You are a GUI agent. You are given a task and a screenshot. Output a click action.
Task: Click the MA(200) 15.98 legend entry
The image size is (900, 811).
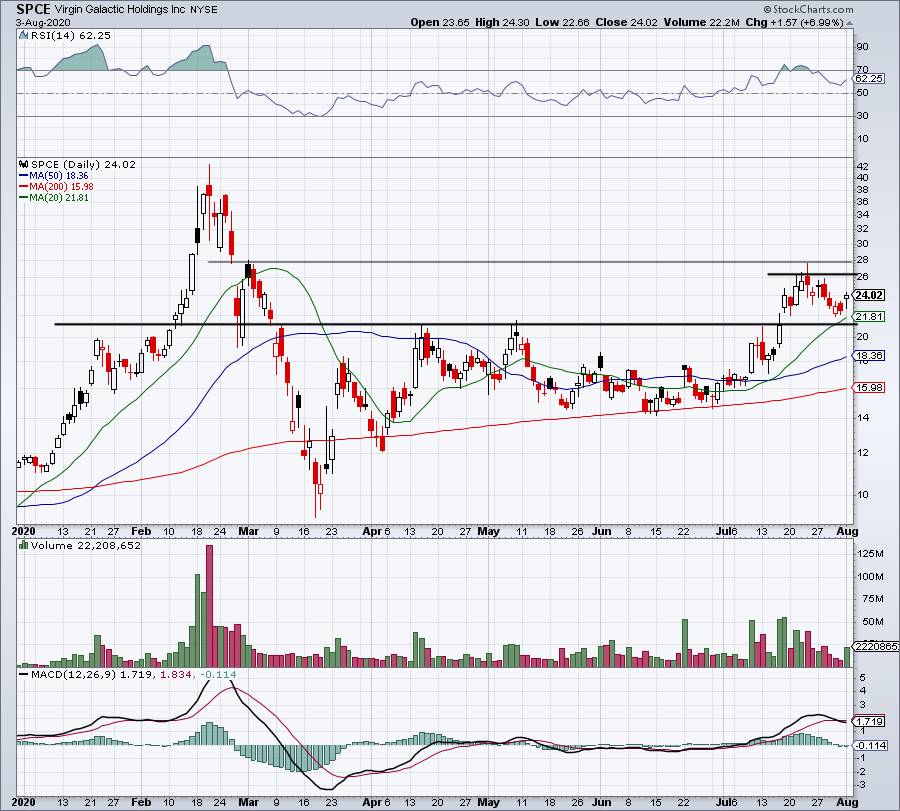56,187
